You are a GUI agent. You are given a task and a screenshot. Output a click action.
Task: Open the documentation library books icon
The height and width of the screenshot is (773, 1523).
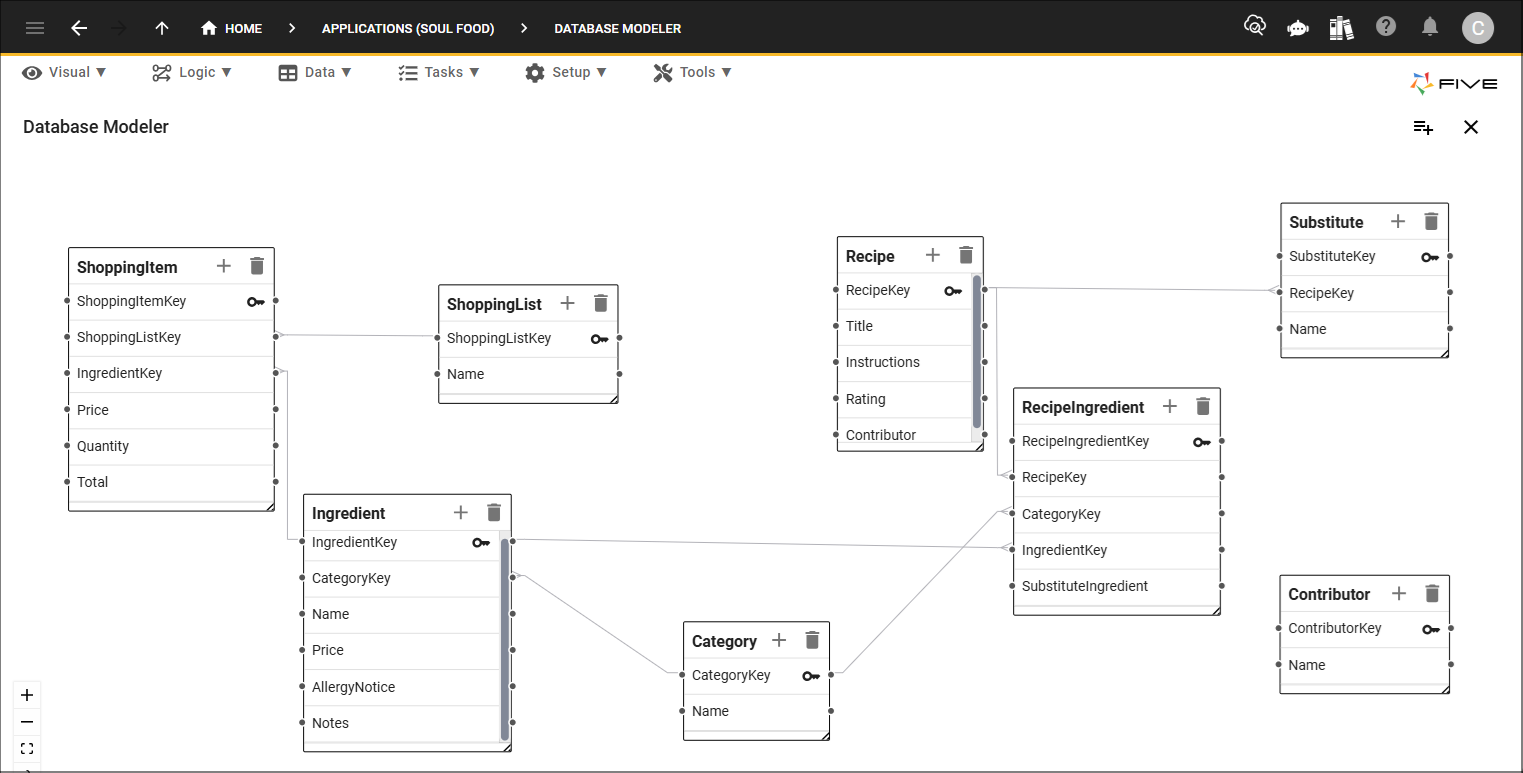(x=1341, y=27)
